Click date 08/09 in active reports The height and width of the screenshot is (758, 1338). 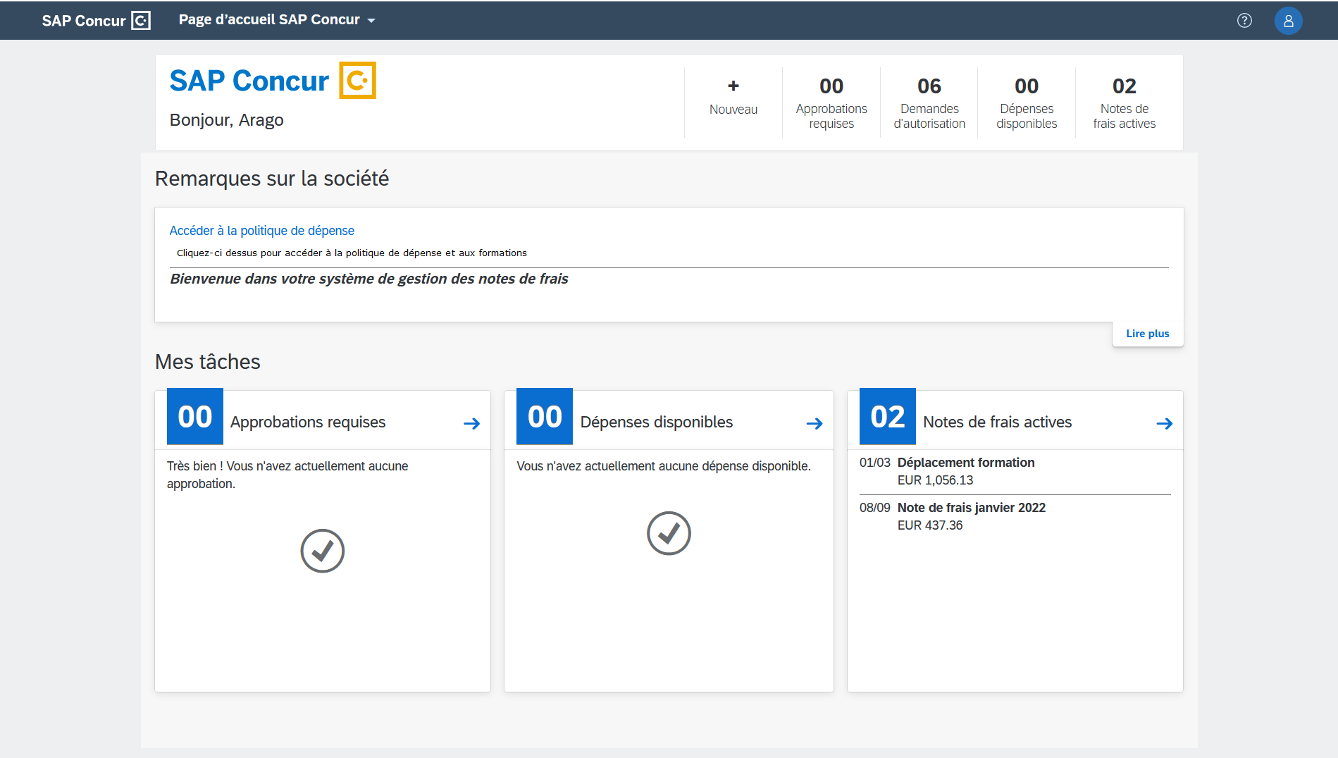875,508
